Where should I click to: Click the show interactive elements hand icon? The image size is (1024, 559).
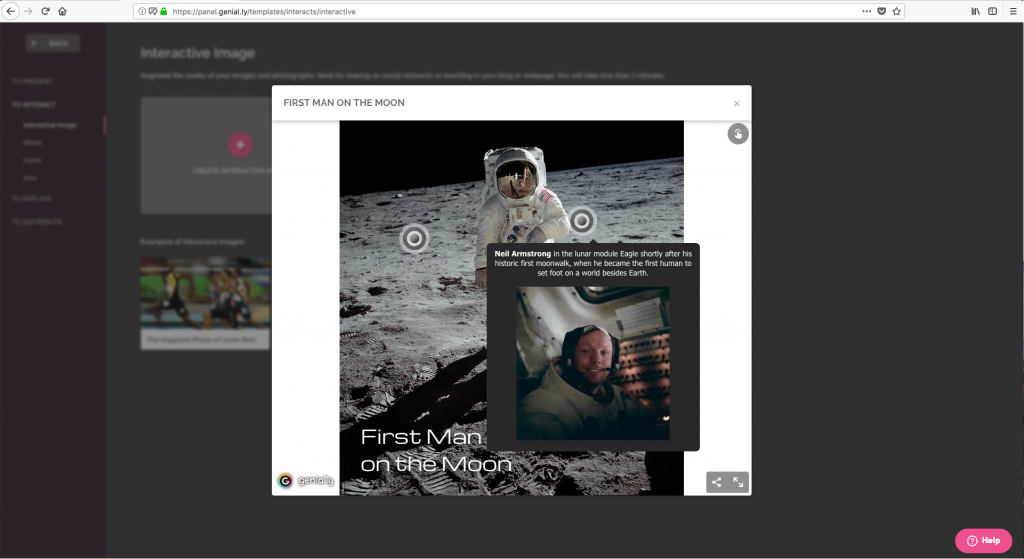[738, 134]
